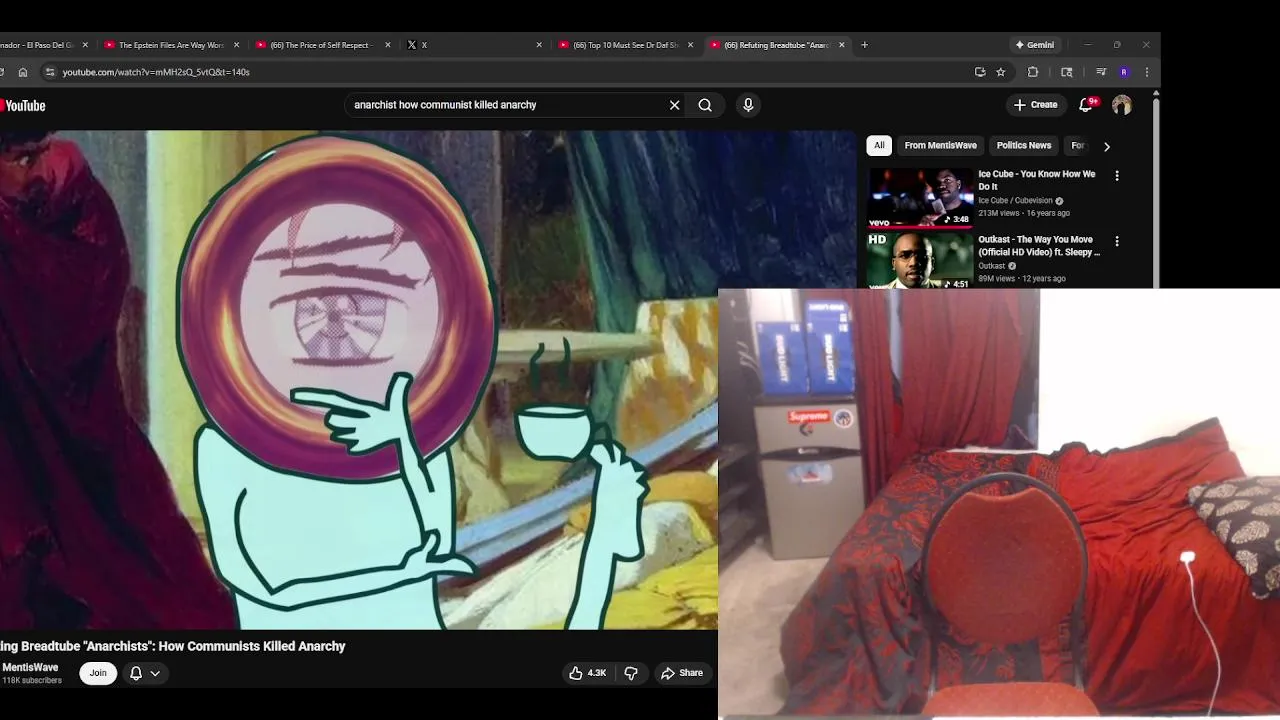
Task: Close the Price of Self Respect tab
Action: tap(388, 45)
